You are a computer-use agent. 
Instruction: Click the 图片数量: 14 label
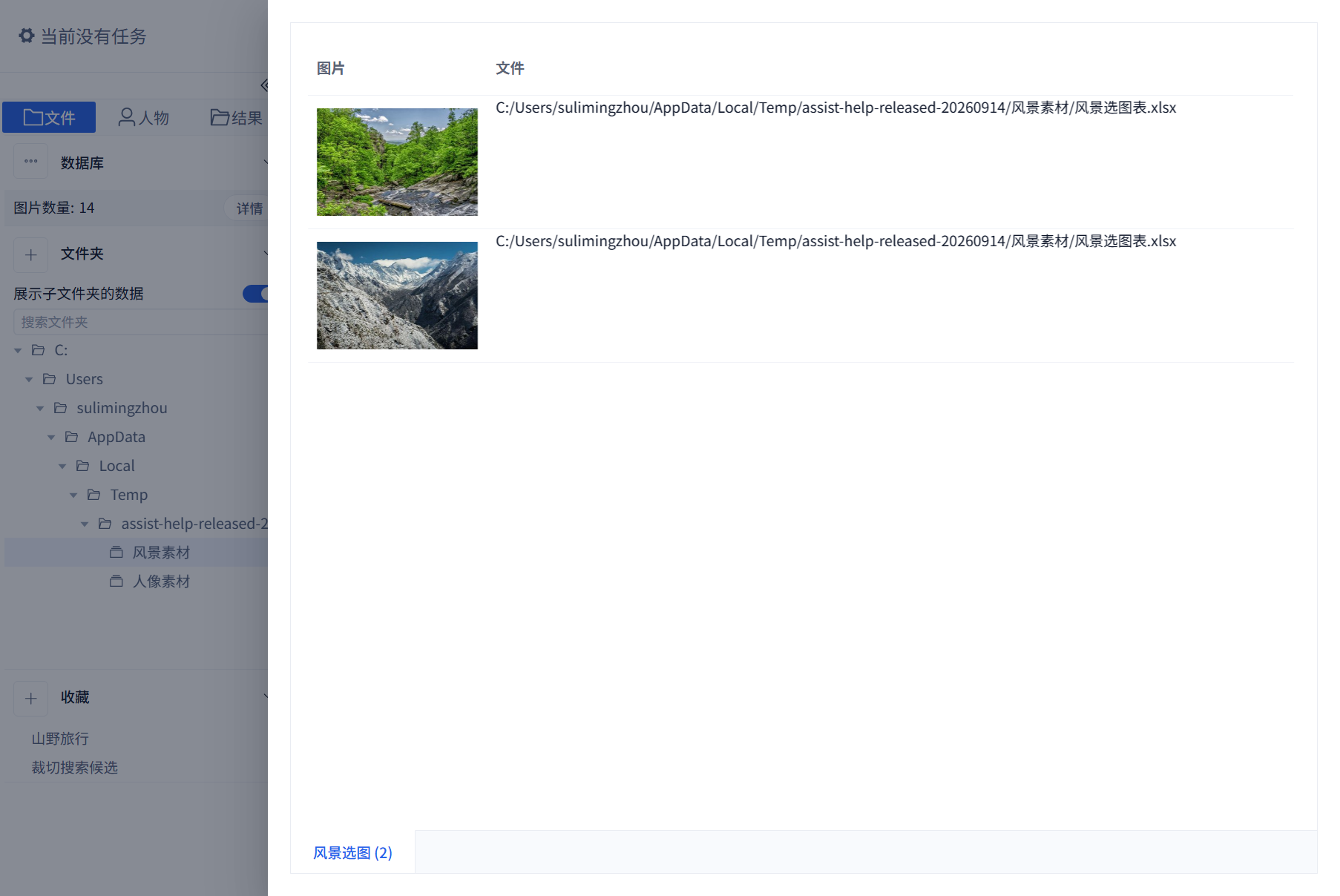pyautogui.click(x=54, y=208)
